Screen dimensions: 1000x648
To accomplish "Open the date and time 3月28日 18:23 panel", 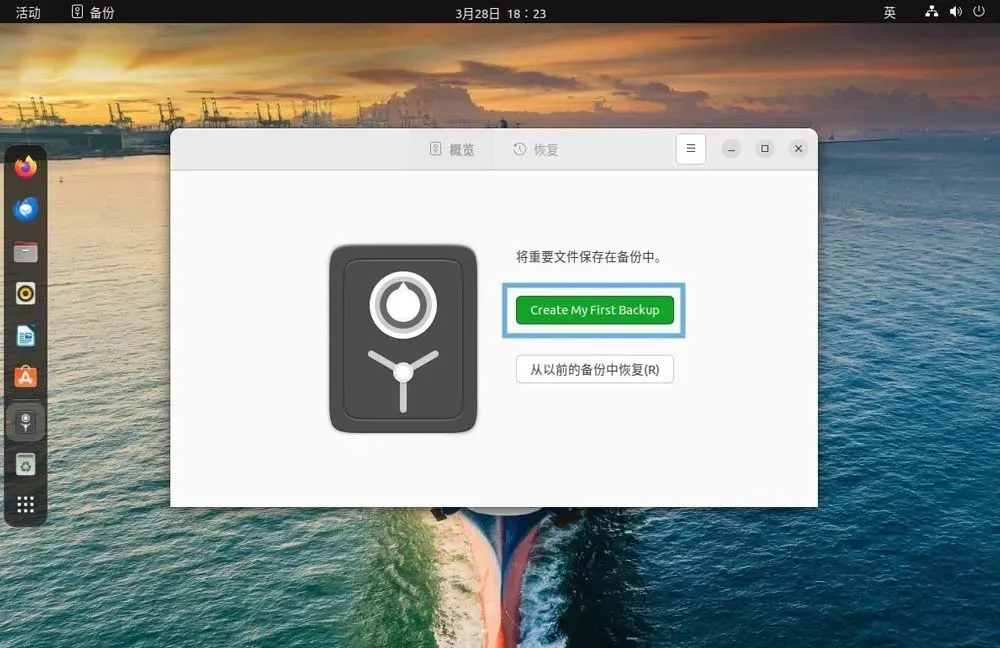I will (501, 13).
